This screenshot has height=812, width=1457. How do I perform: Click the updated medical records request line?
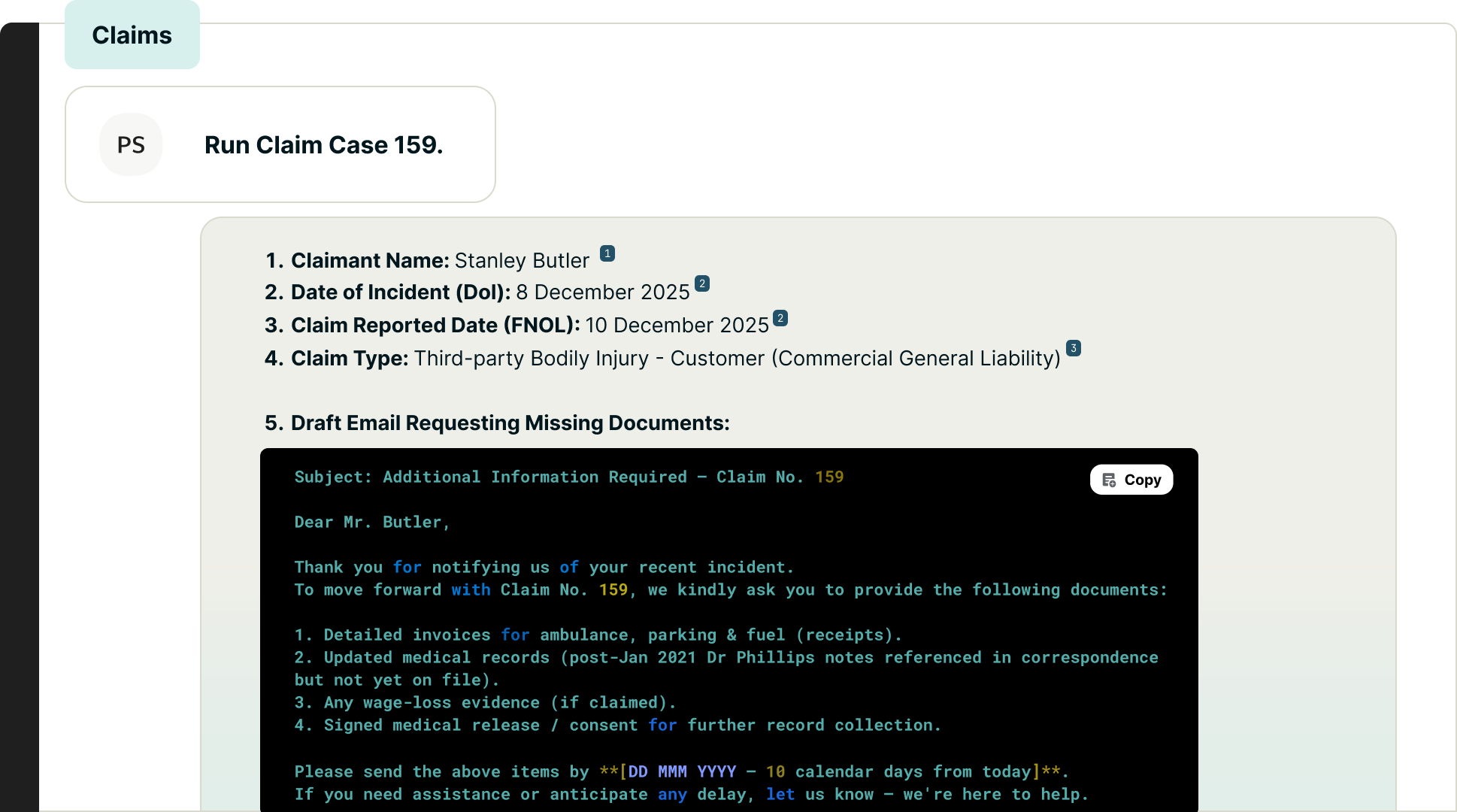pos(725,658)
